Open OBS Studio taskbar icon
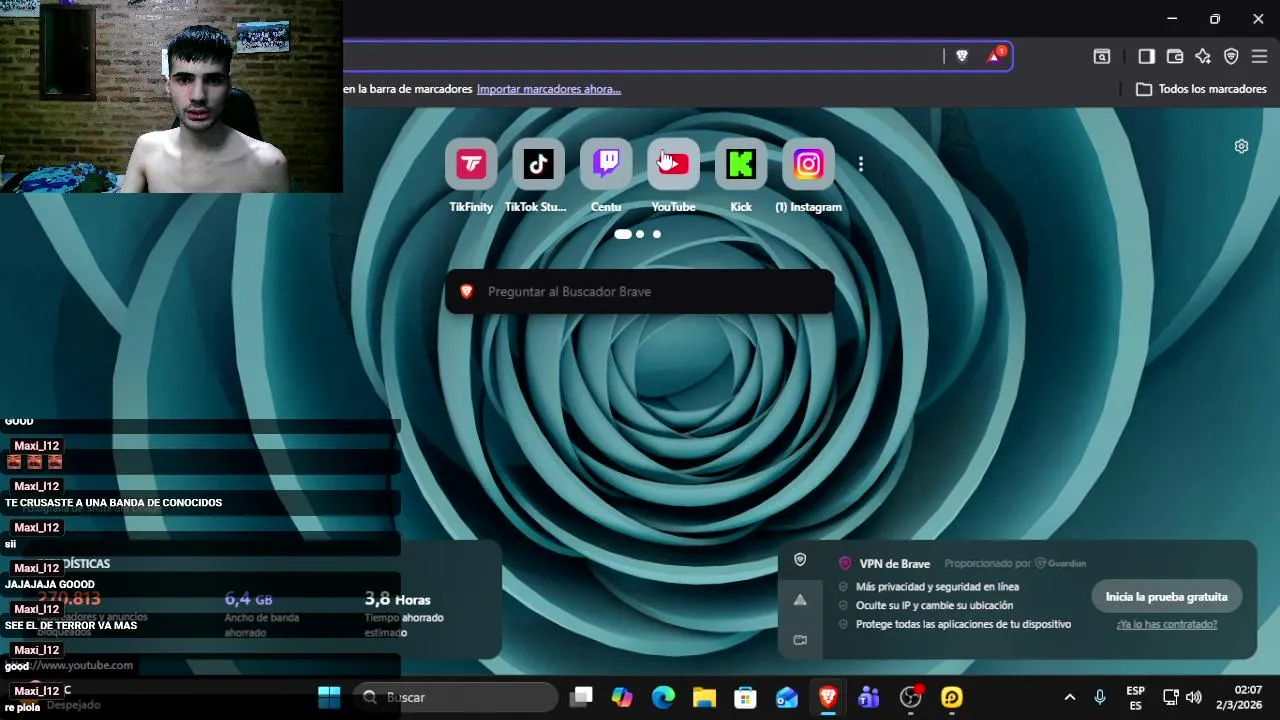Image resolution: width=1280 pixels, height=720 pixels. click(x=910, y=697)
